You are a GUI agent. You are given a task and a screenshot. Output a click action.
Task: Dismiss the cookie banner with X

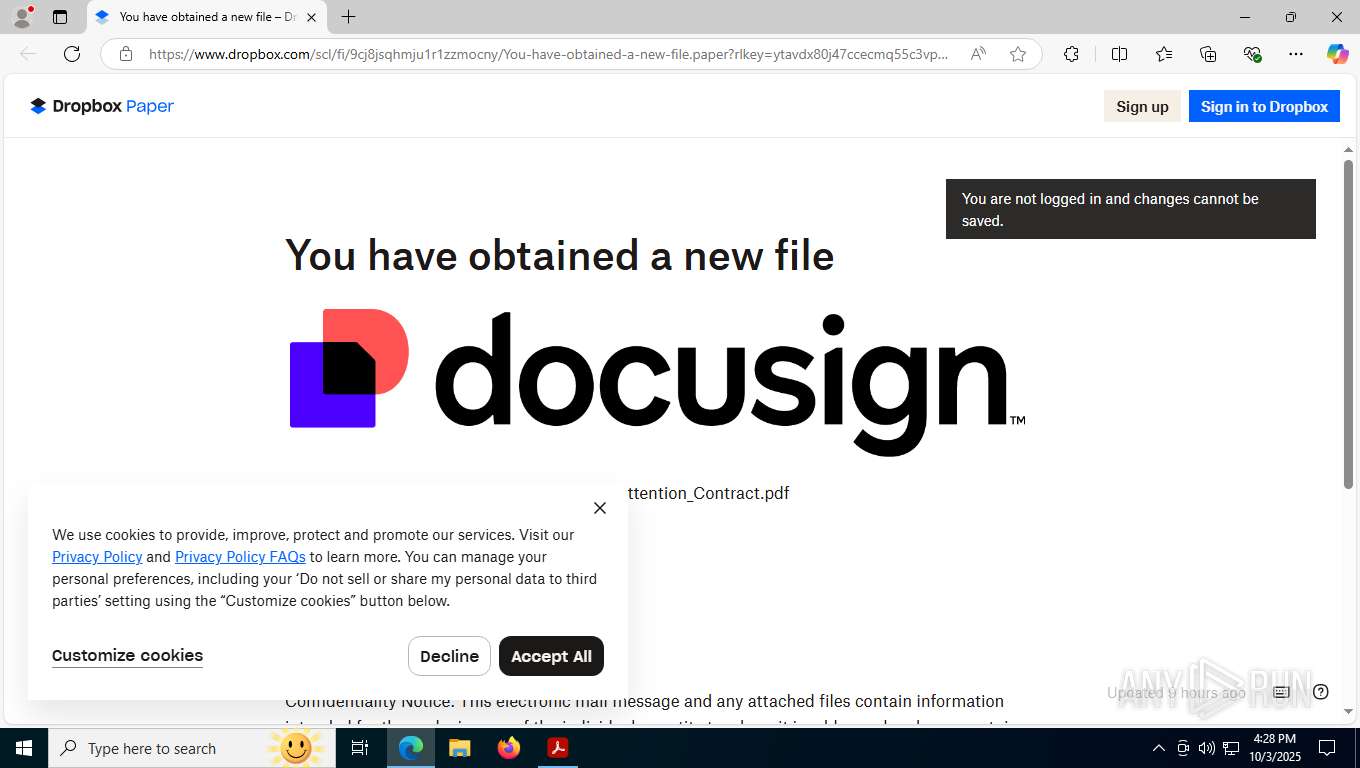[600, 508]
